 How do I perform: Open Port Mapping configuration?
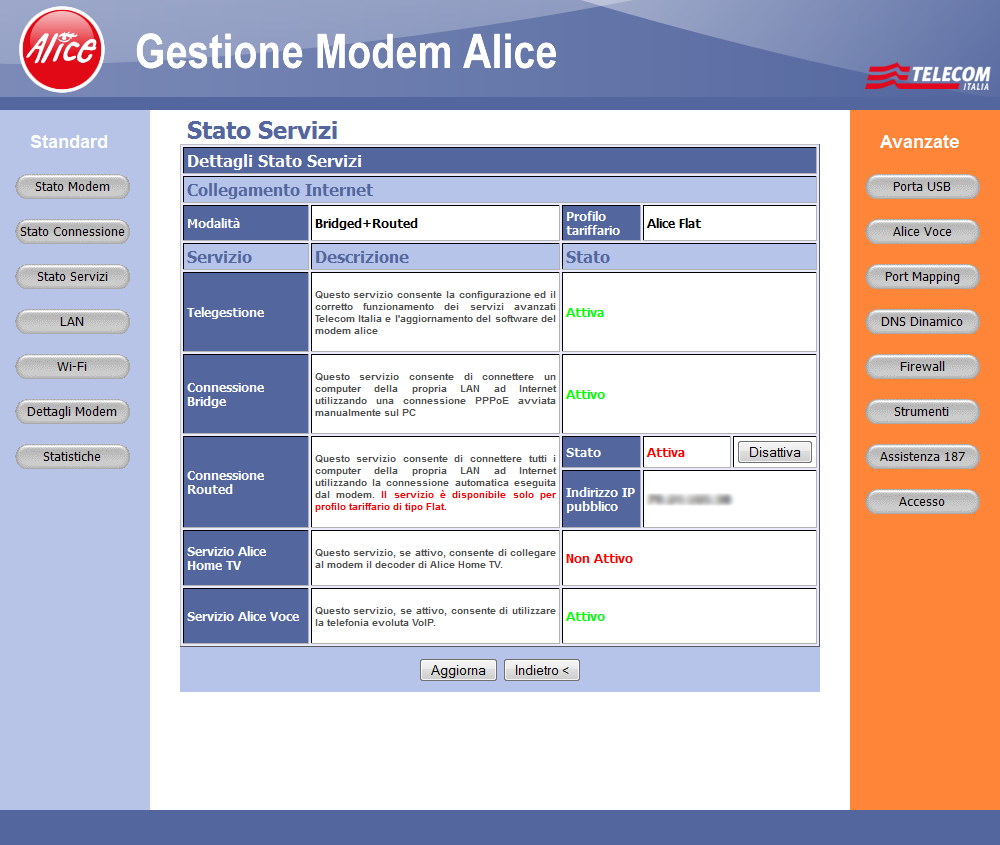pos(922,277)
